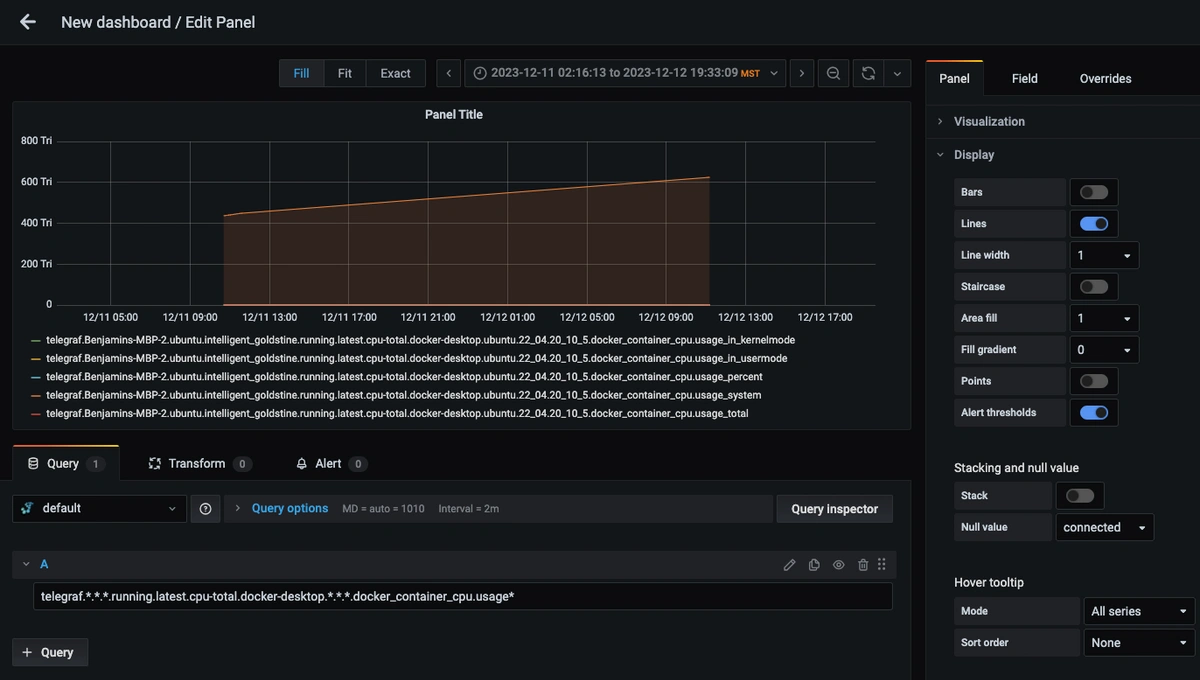Open data source help info icon

pos(205,508)
